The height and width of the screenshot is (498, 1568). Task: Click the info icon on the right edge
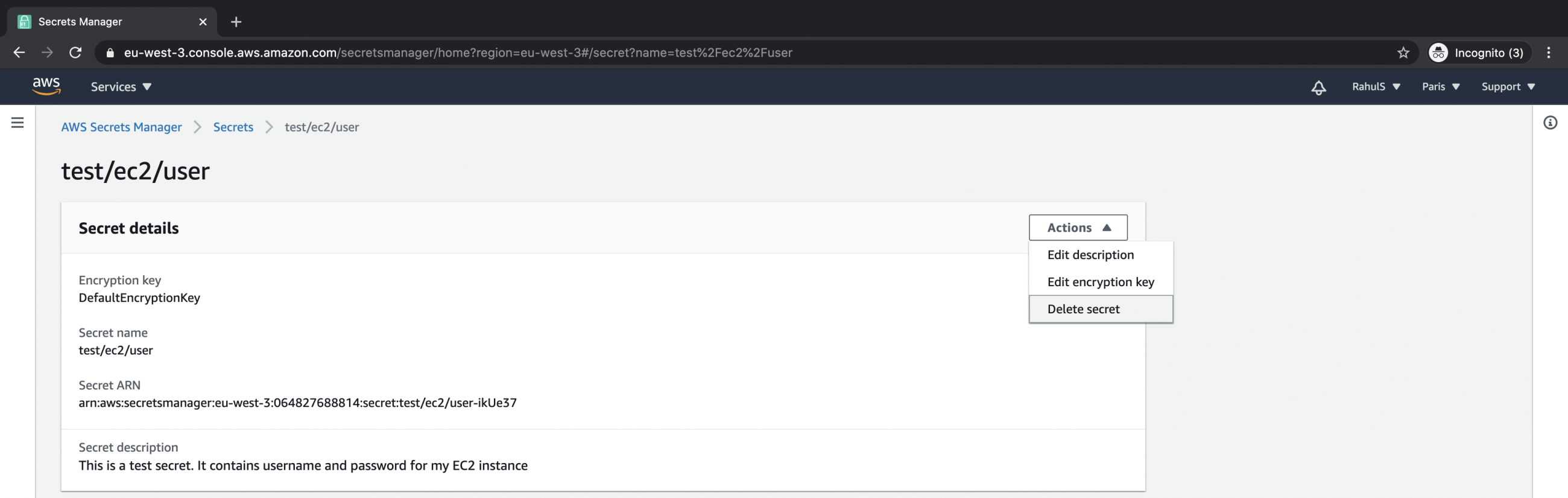coord(1551,122)
